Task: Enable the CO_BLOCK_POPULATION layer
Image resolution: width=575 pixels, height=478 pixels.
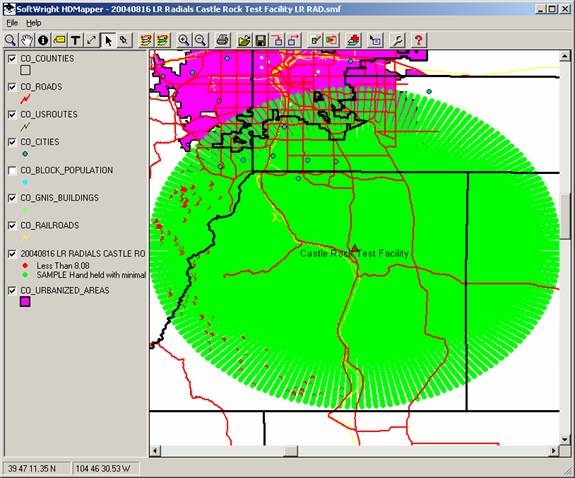Action: pos(12,171)
